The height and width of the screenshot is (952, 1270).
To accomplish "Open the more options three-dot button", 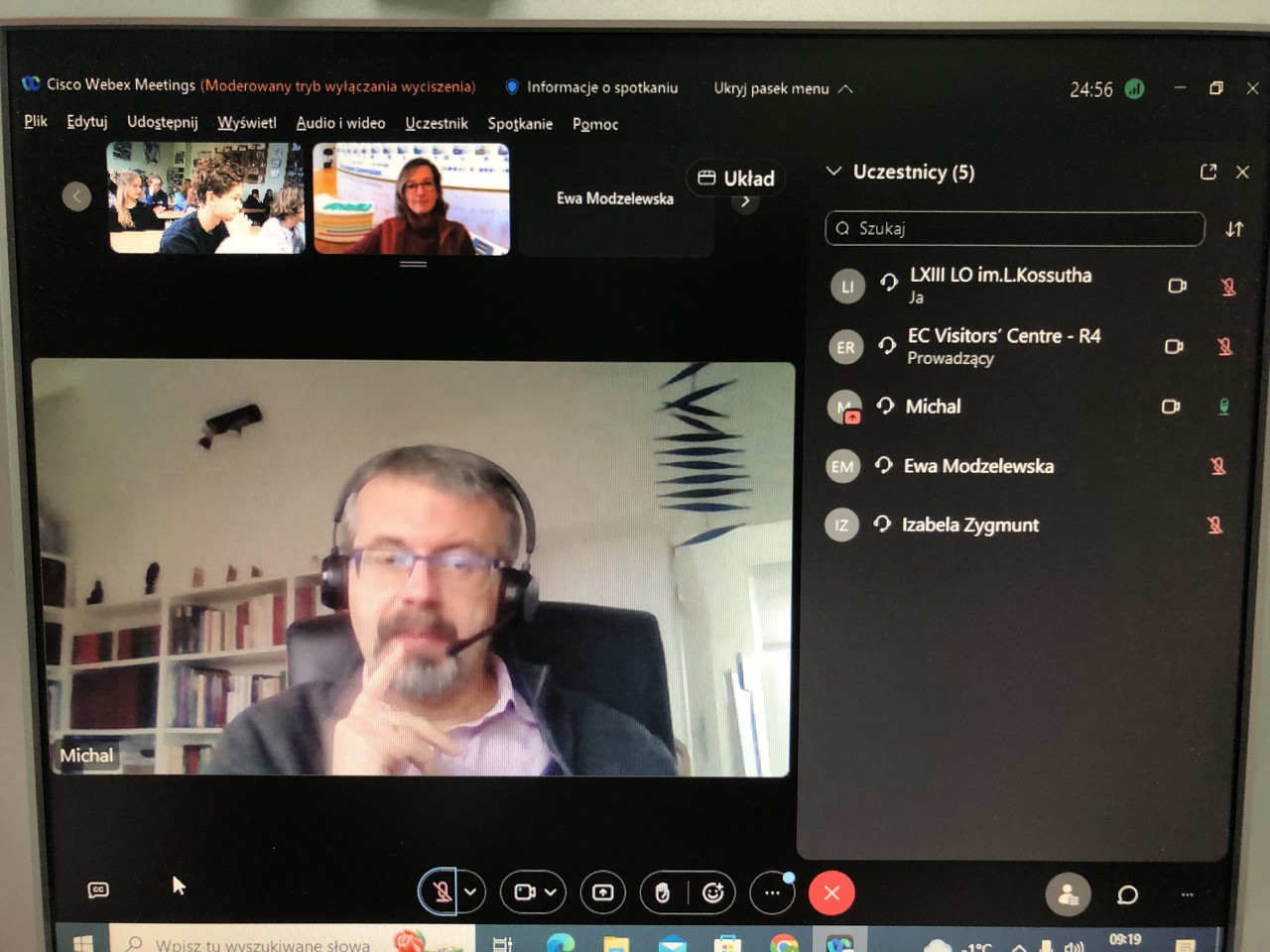I will 772,892.
